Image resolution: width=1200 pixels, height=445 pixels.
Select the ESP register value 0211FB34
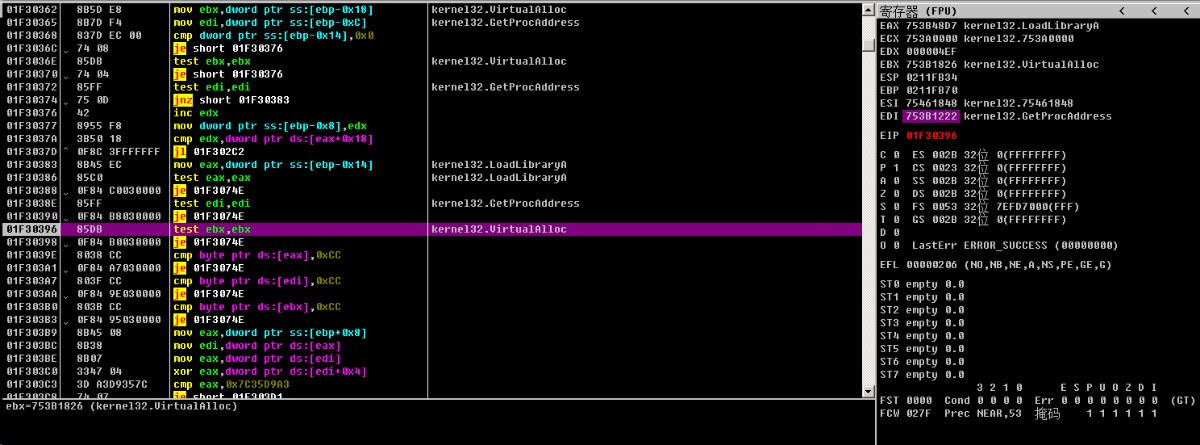[x=933, y=77]
